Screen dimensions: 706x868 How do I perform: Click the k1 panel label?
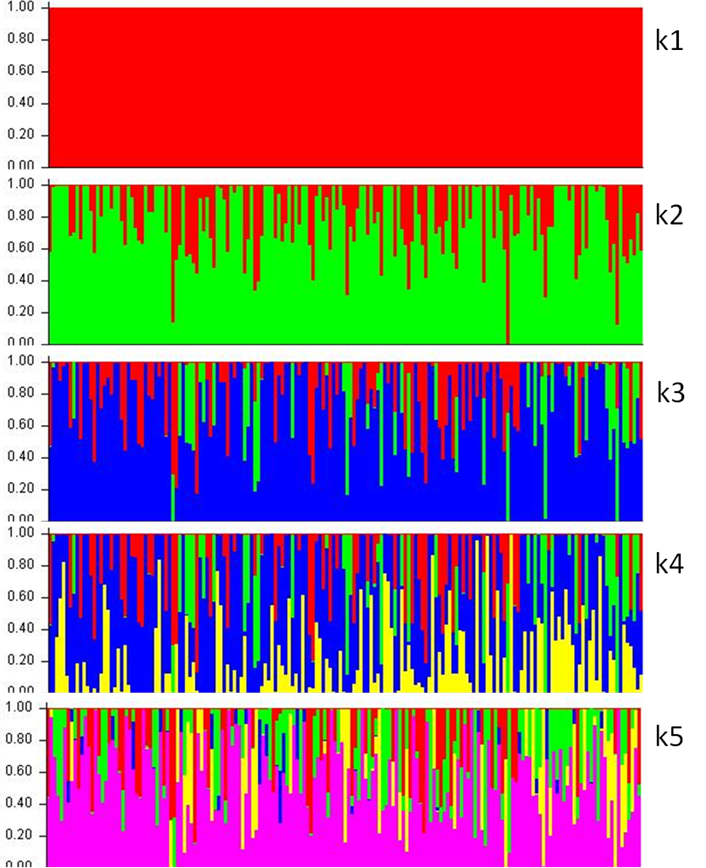coord(669,40)
